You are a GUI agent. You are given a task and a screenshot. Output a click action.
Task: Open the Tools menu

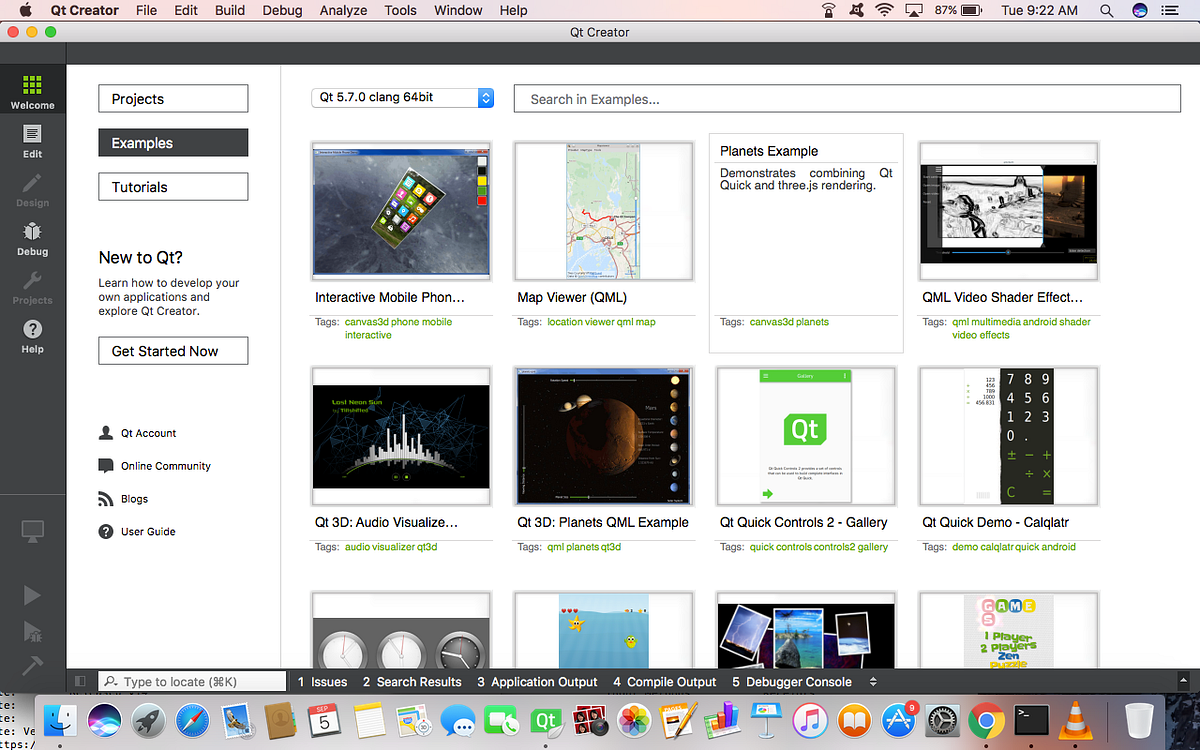point(400,10)
